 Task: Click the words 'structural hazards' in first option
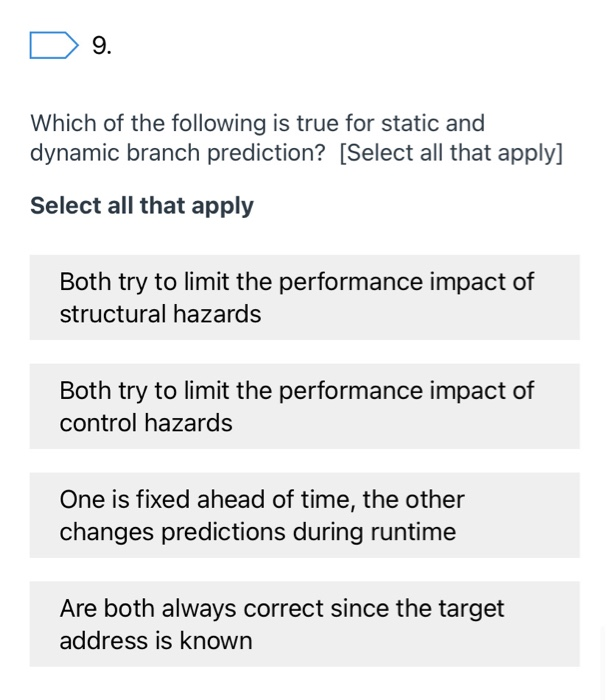160,314
